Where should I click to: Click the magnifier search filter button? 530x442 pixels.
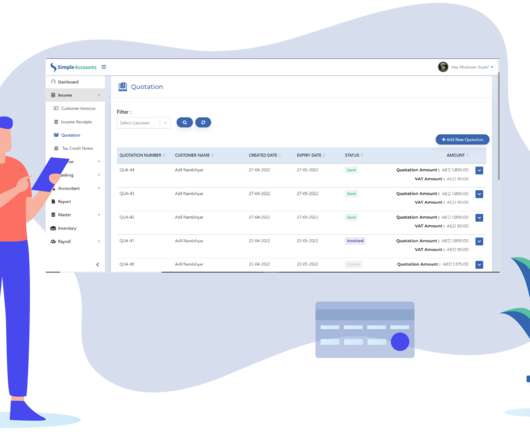(x=185, y=122)
